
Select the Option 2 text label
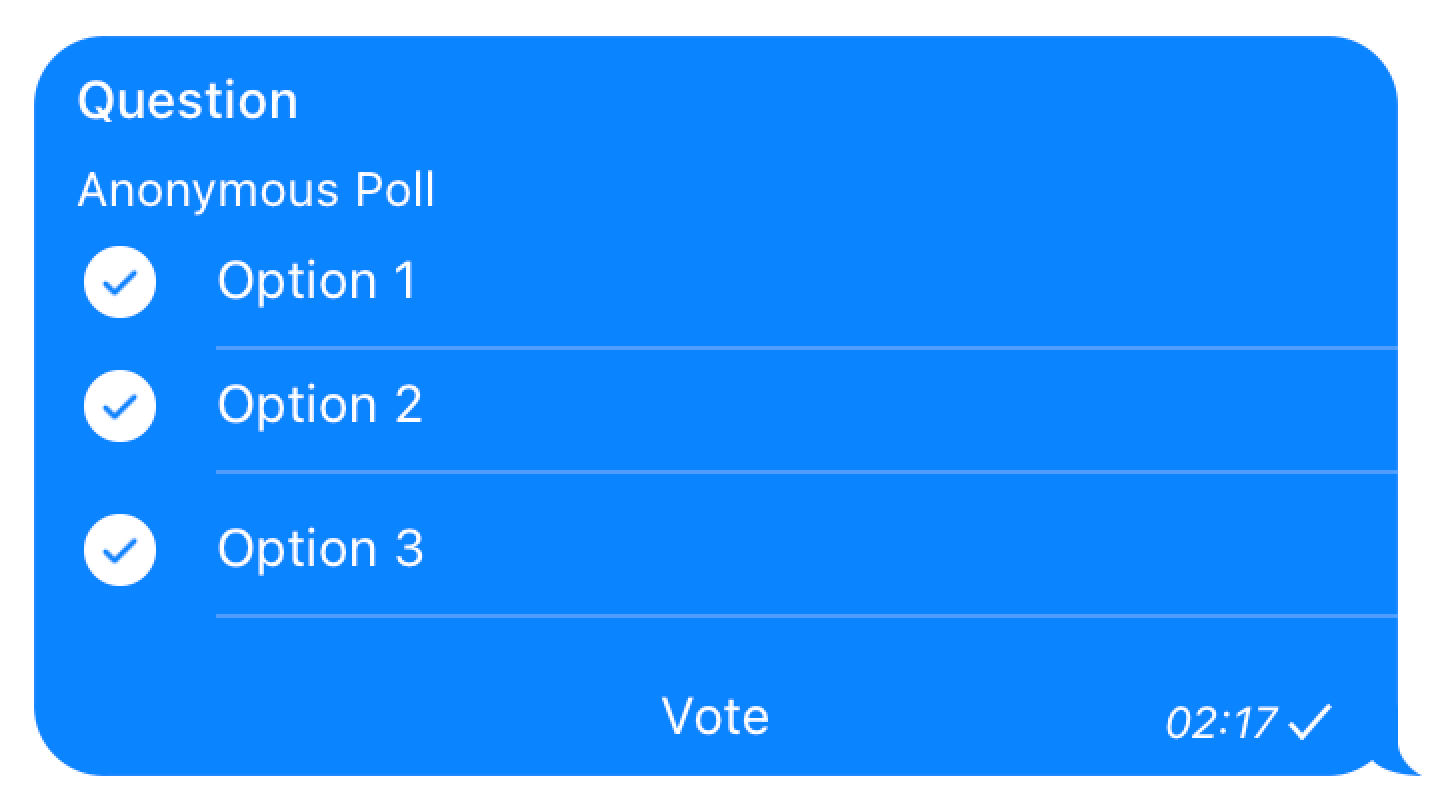pos(320,405)
